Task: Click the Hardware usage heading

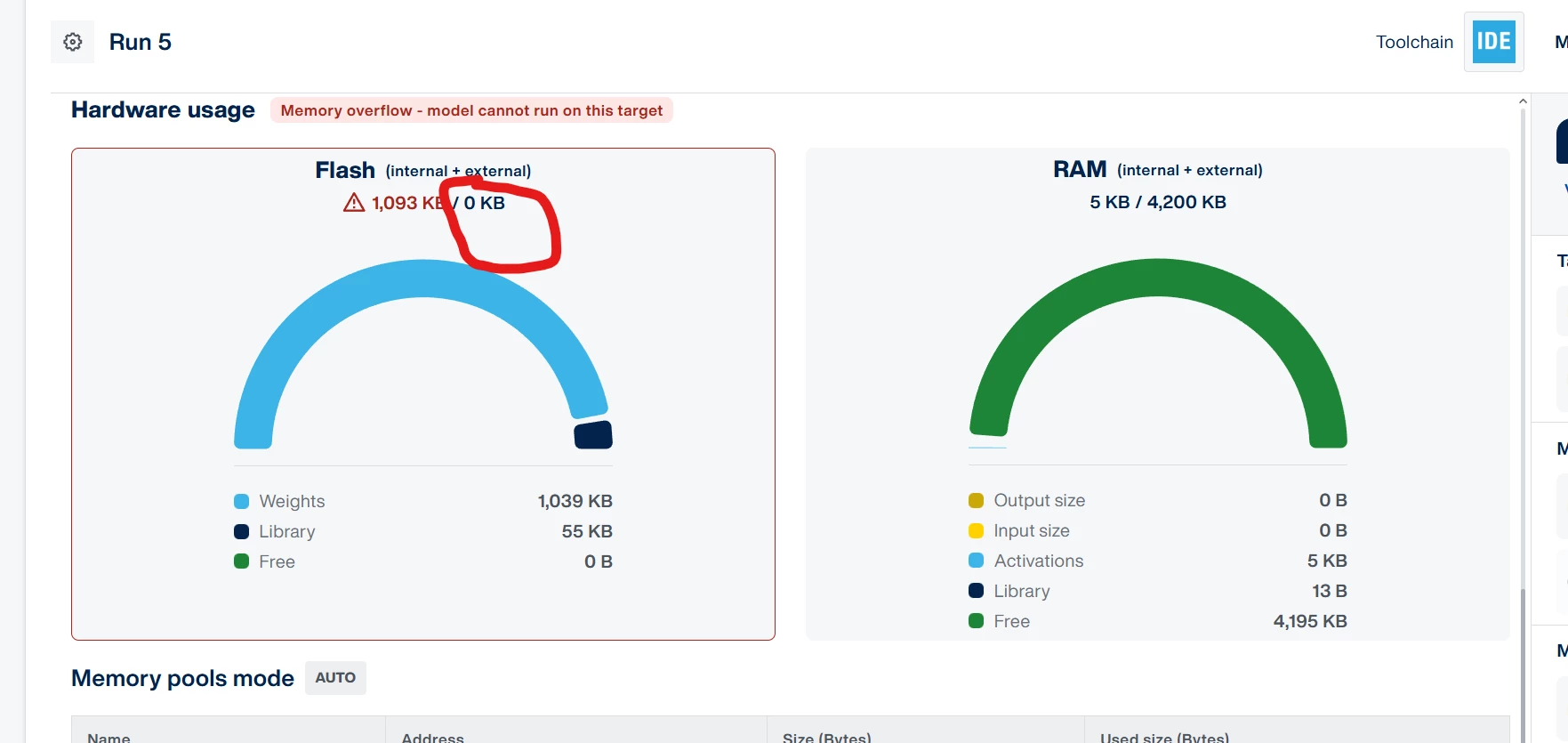Action: pos(163,109)
